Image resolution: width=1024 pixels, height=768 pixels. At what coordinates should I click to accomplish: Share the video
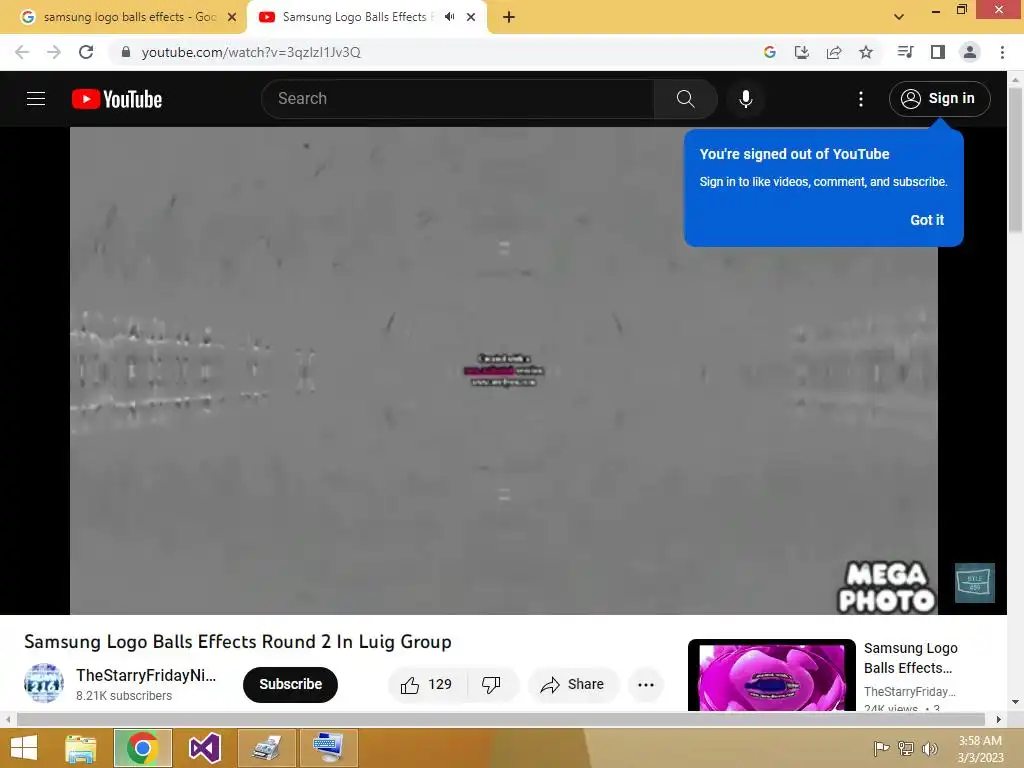pyautogui.click(x=573, y=684)
